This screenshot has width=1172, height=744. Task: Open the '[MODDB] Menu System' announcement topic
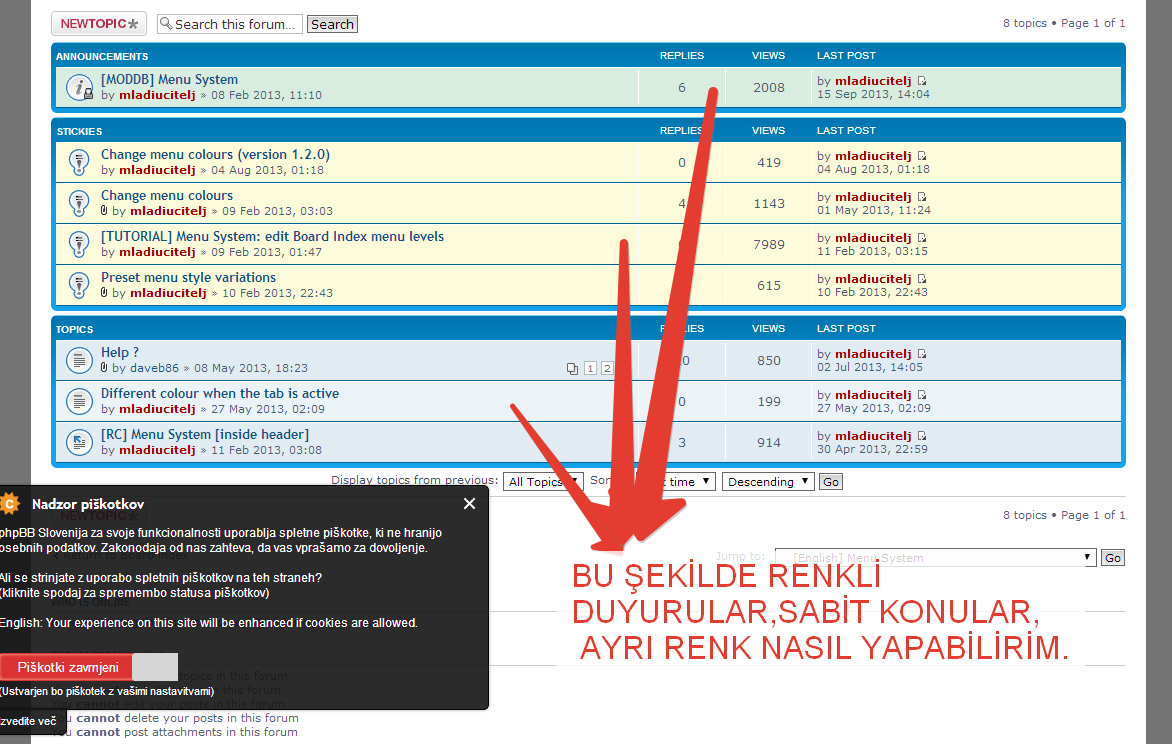pyautogui.click(x=169, y=79)
